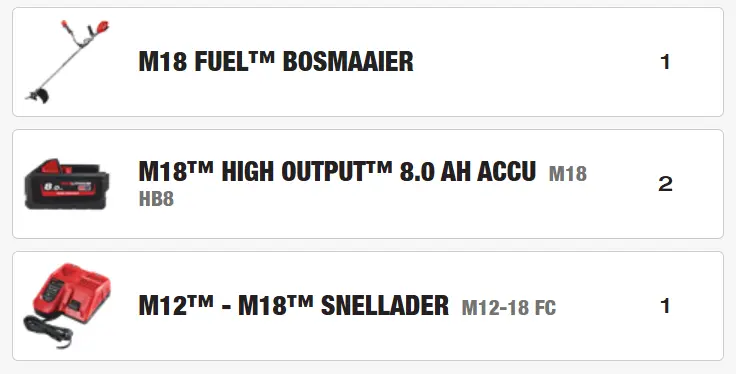Image resolution: width=736 pixels, height=374 pixels.
Task: Select quantity 2 in the ACCU row
Action: point(665,184)
